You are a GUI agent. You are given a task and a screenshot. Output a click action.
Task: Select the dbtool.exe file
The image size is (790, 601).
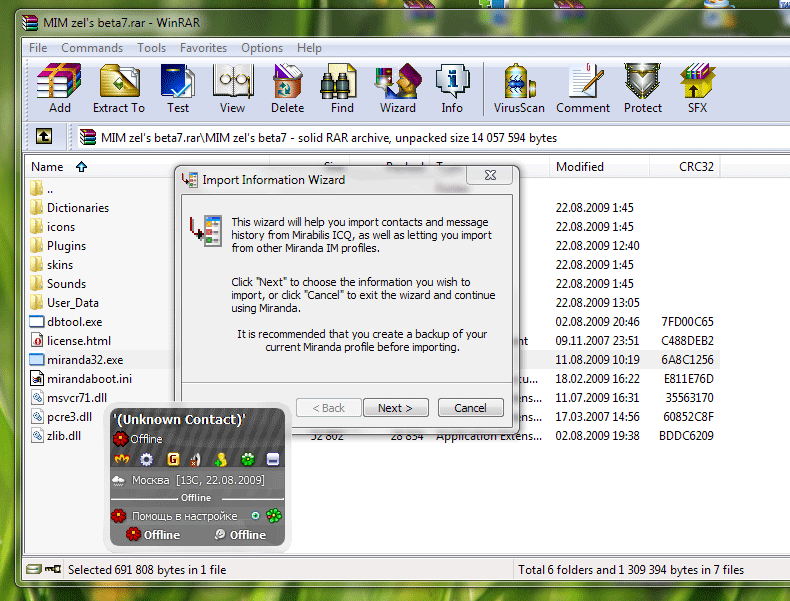74,322
